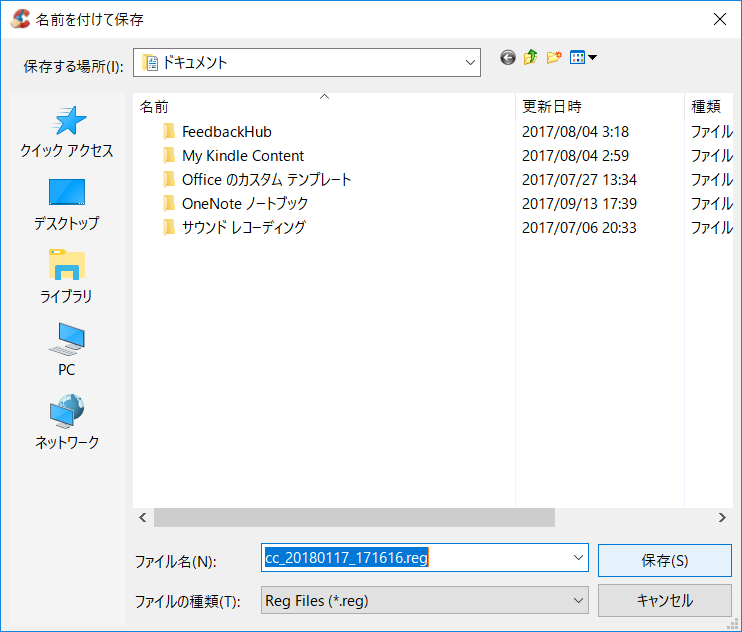
Task: Select date 2017/07/27 13:34 cell
Action: [x=579, y=180]
